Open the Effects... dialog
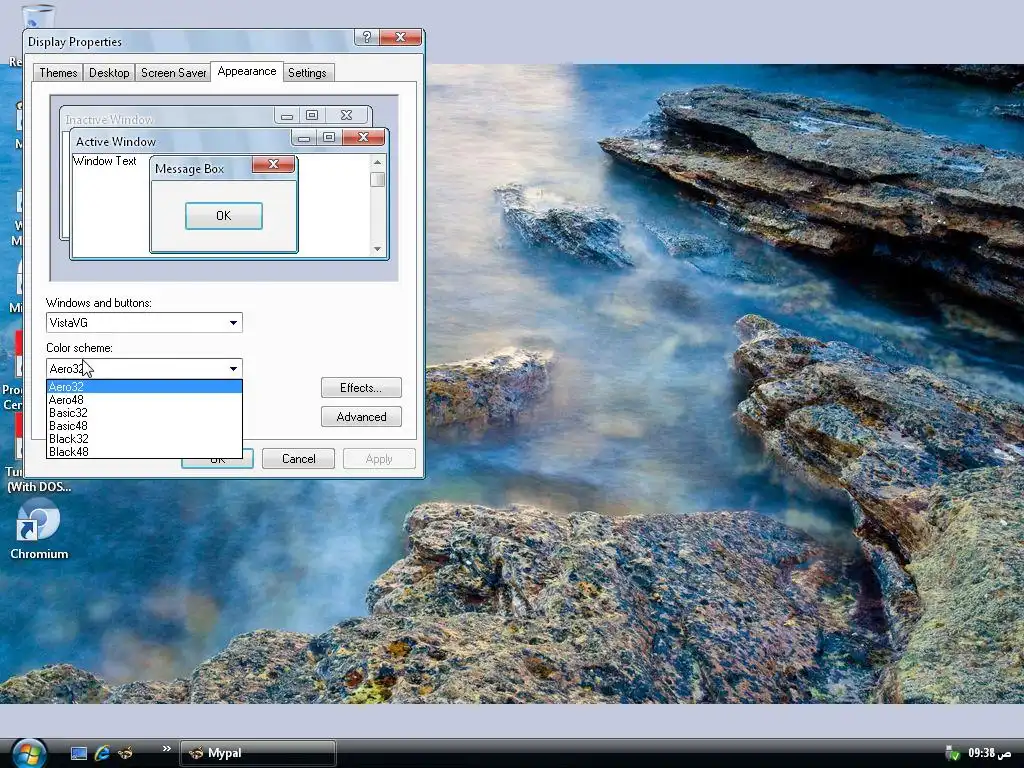 pos(361,388)
